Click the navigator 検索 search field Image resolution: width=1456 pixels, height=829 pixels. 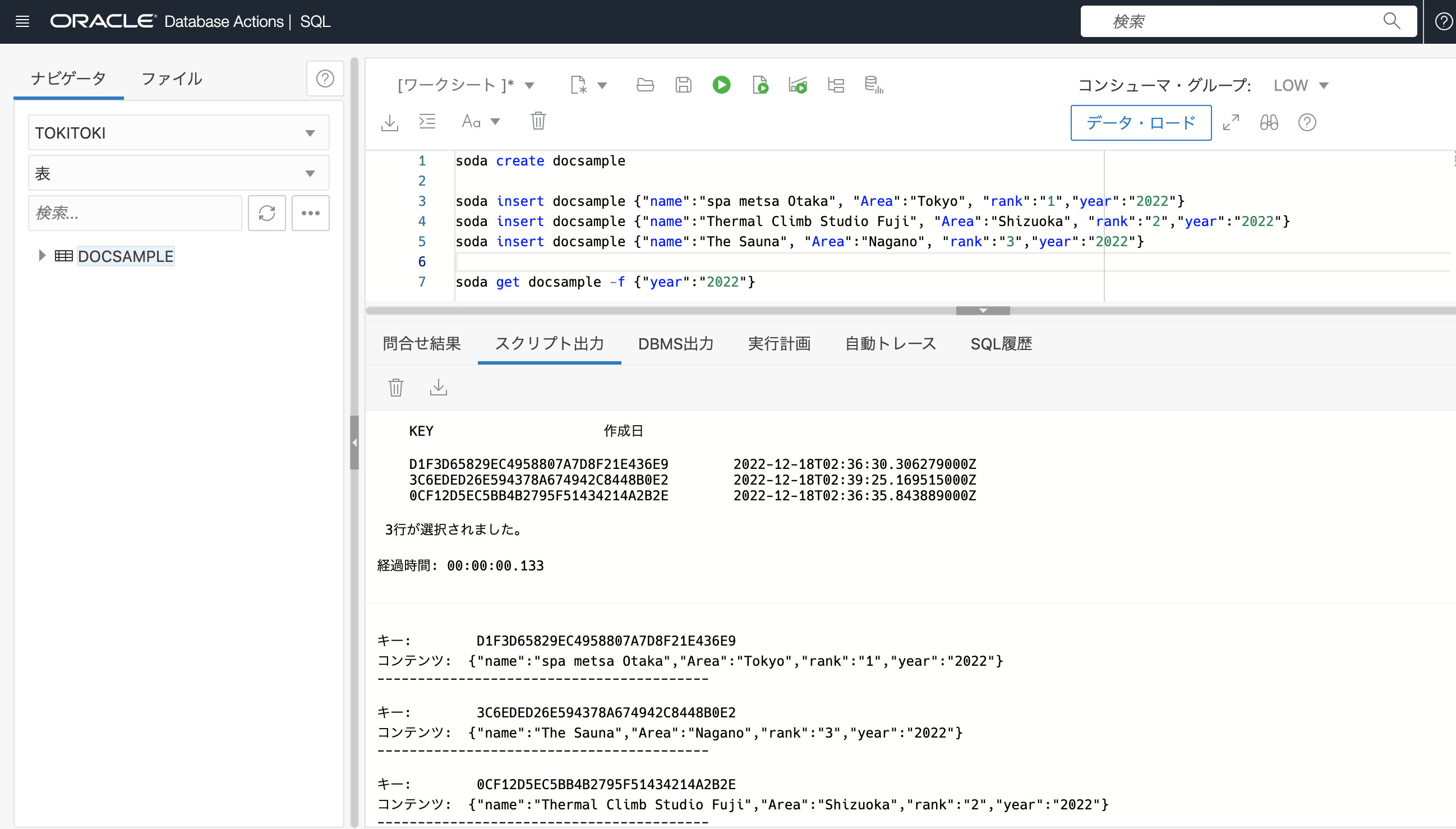(135, 213)
